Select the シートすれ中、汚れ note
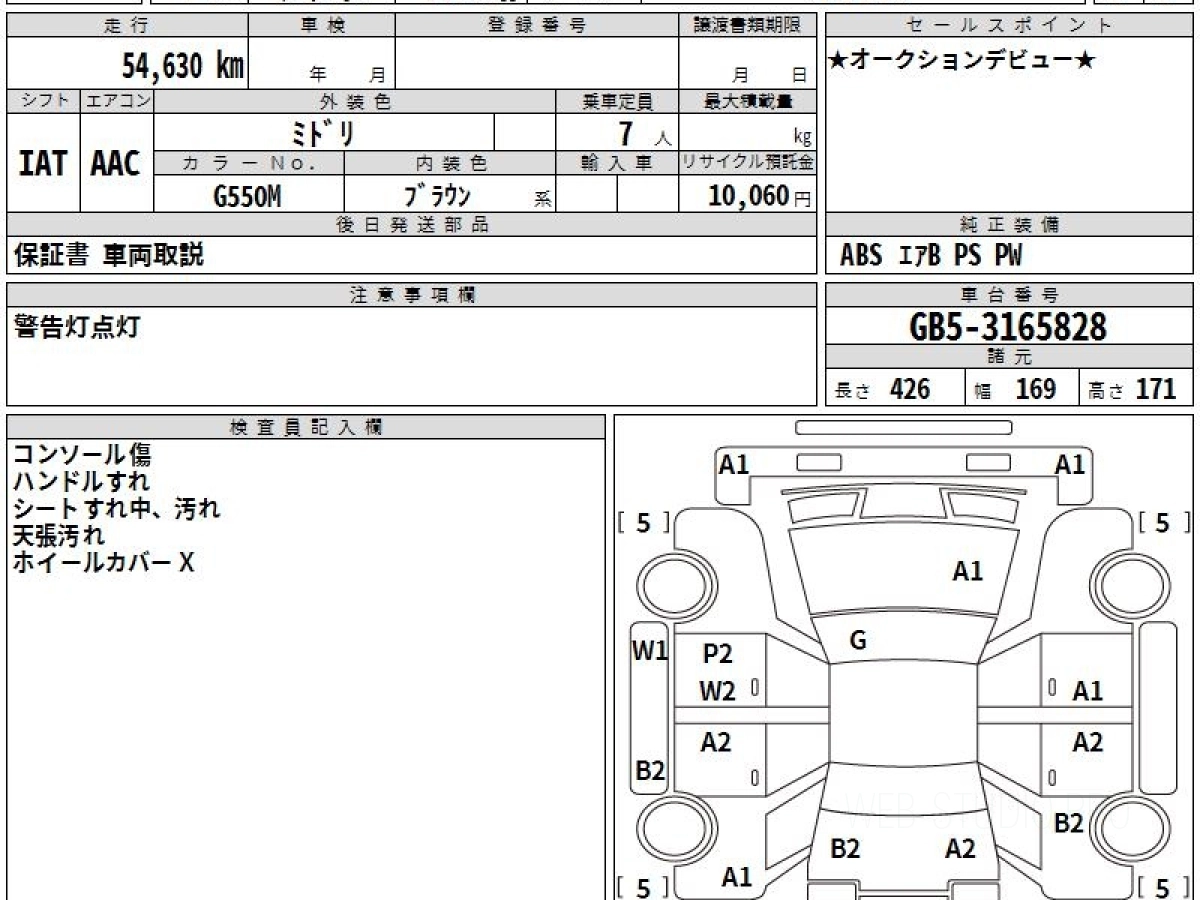Screen dimensions: 1200x900 pos(116,509)
